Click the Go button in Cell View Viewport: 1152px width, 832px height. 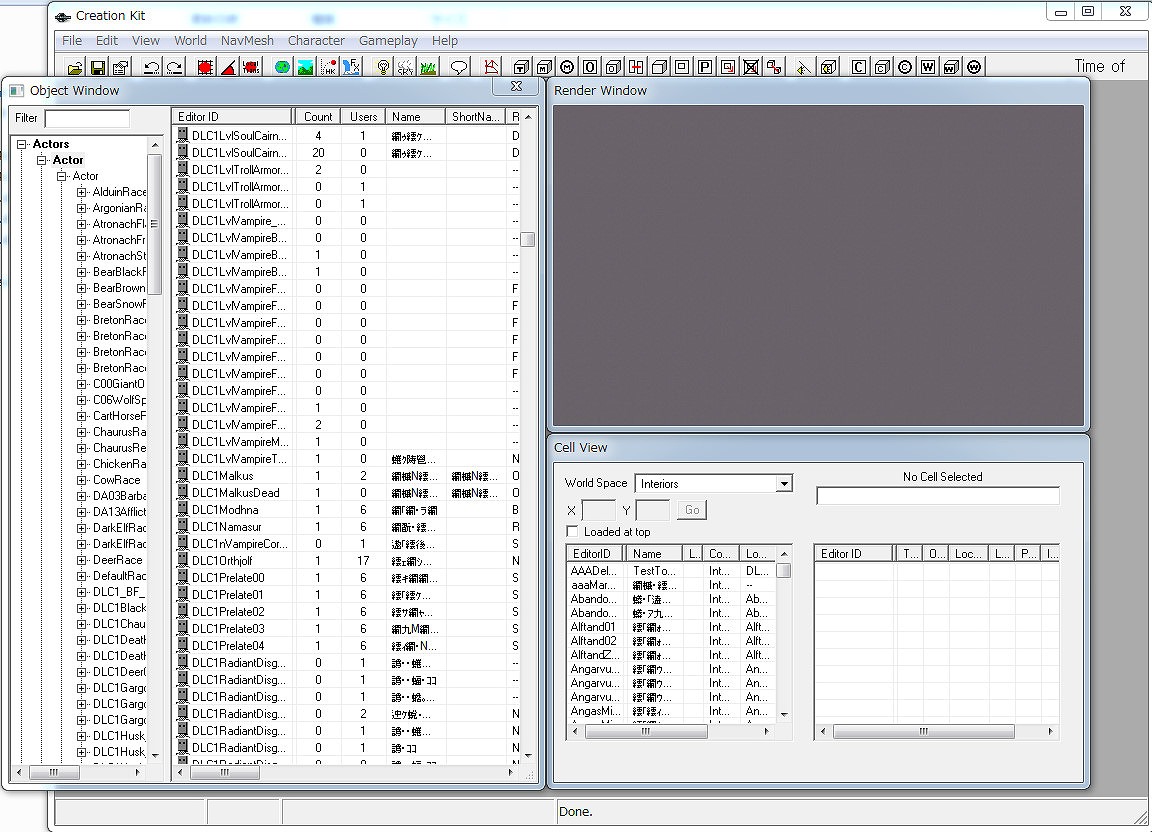pos(692,510)
